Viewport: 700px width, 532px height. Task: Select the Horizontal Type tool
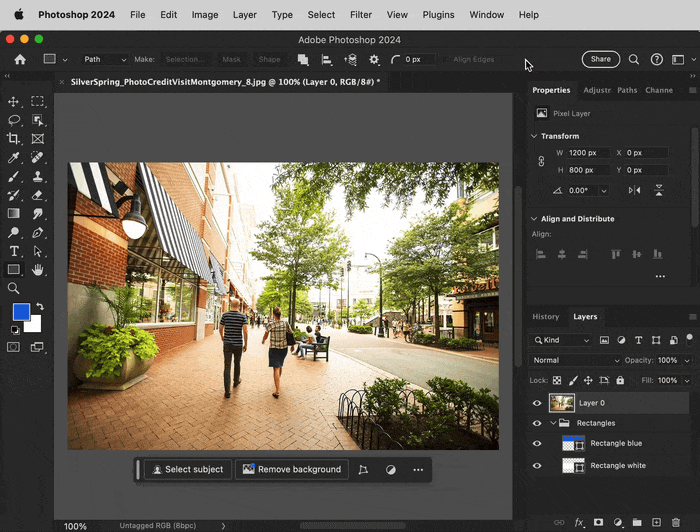[x=14, y=251]
